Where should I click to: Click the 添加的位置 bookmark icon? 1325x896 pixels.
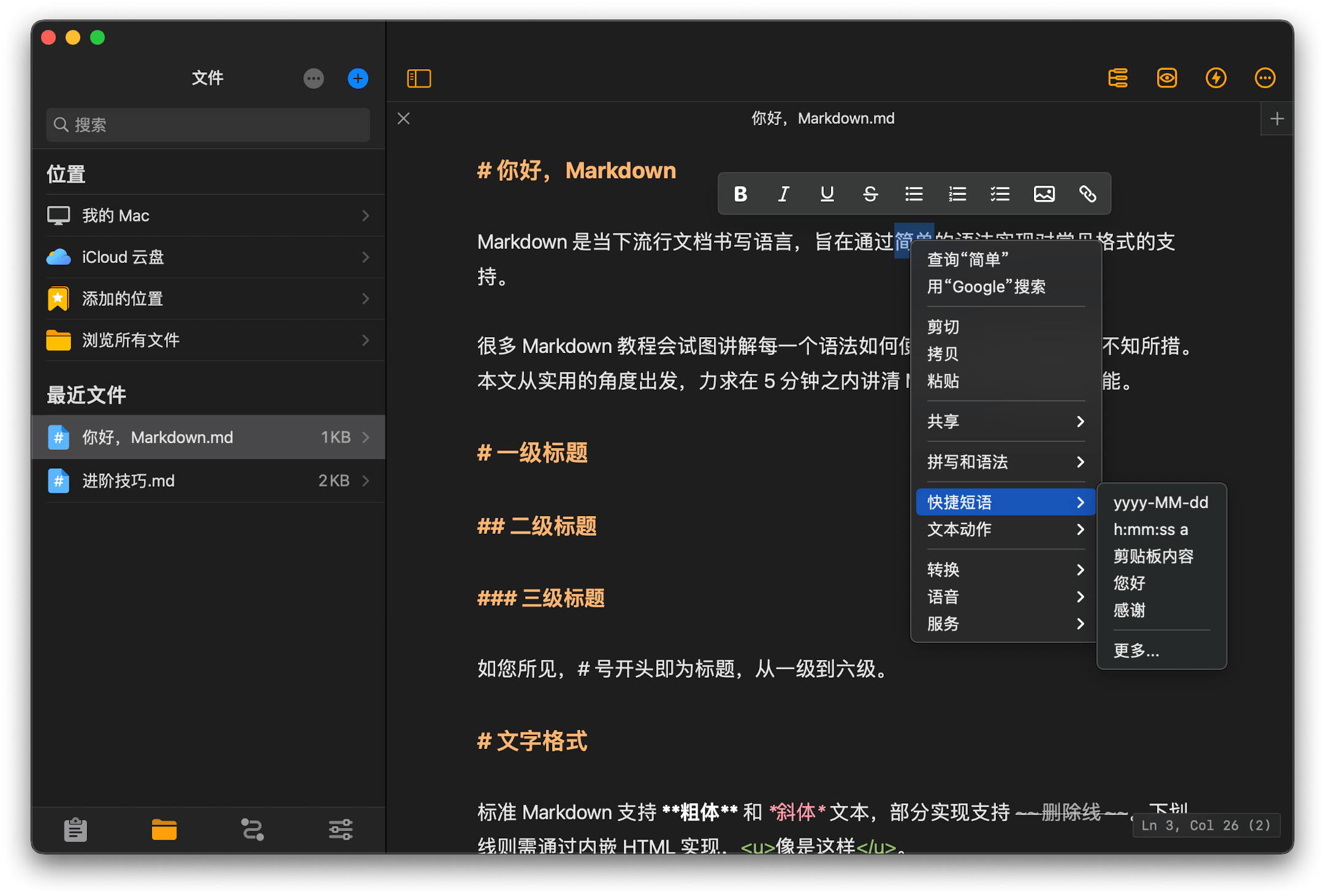pos(58,298)
